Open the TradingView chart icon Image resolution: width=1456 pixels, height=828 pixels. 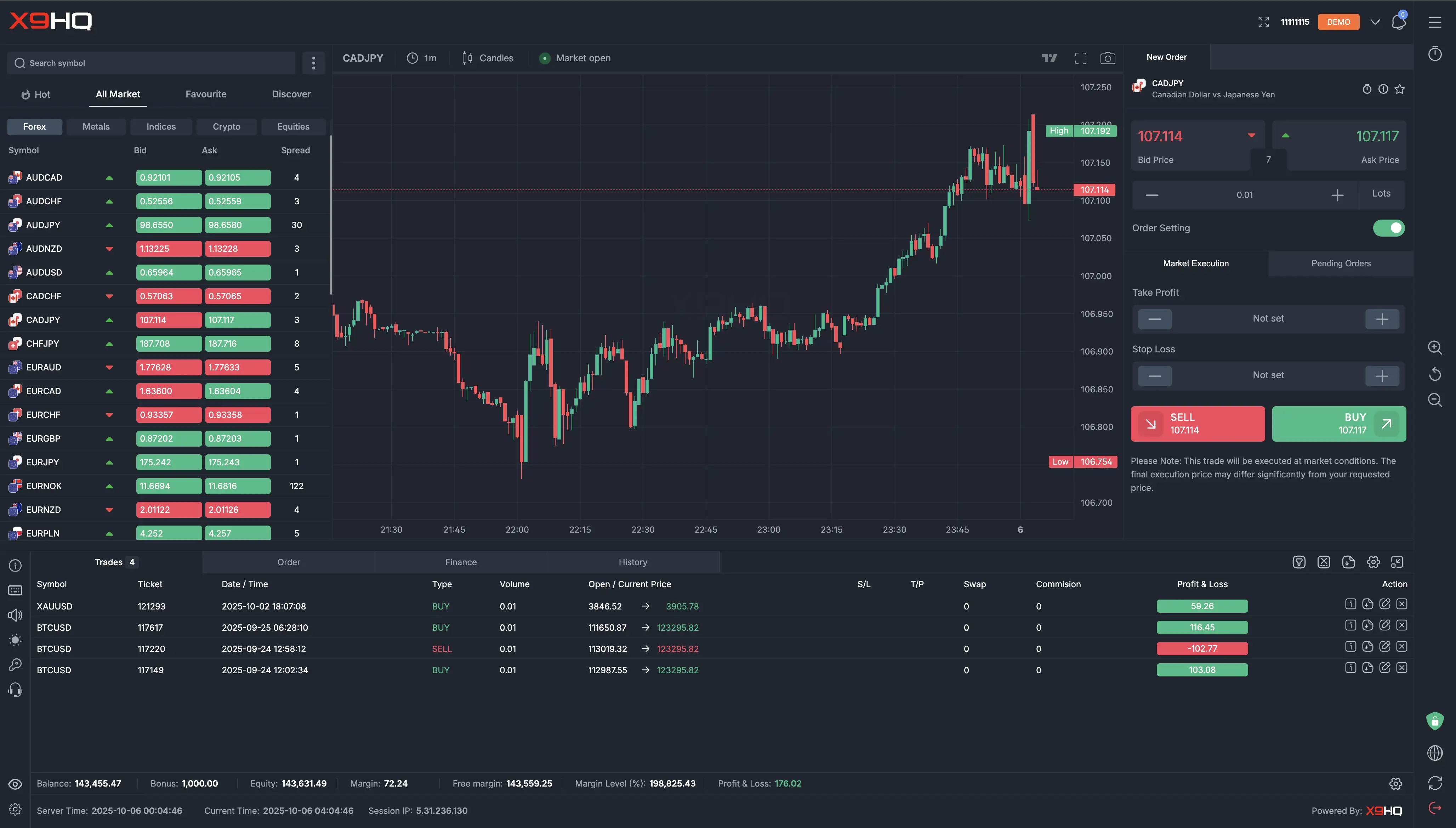(x=1049, y=58)
